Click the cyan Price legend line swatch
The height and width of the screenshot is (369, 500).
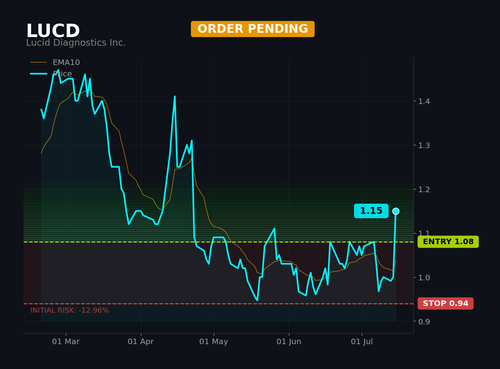(x=39, y=74)
